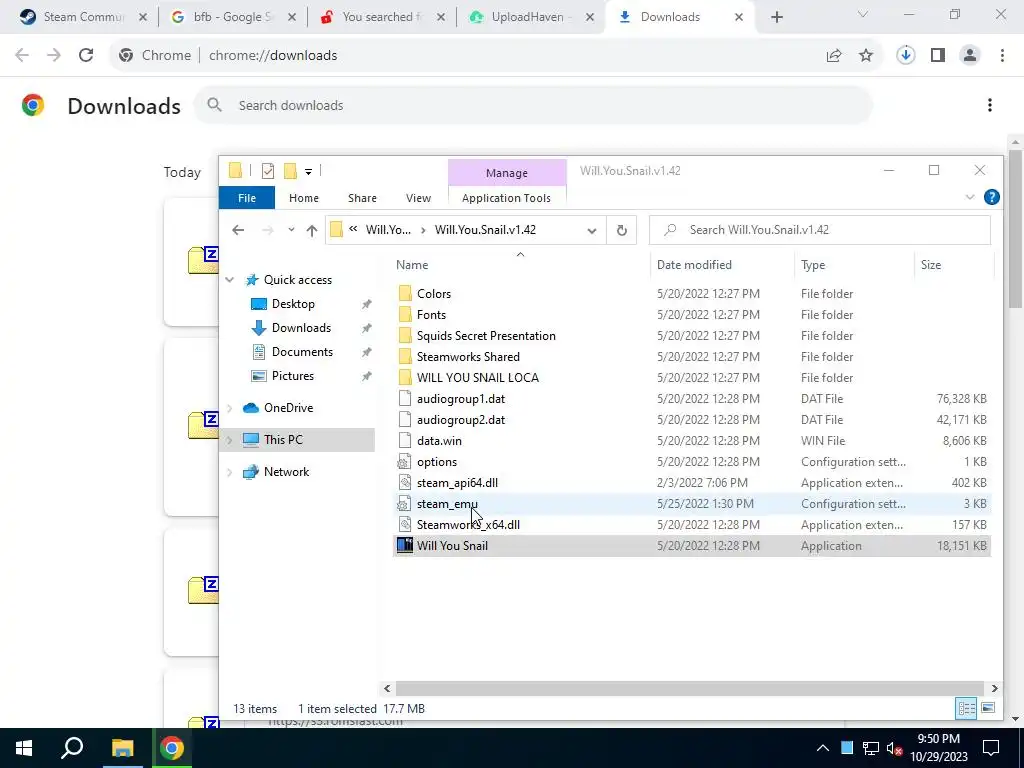Open Chrome profile avatar

970,56
